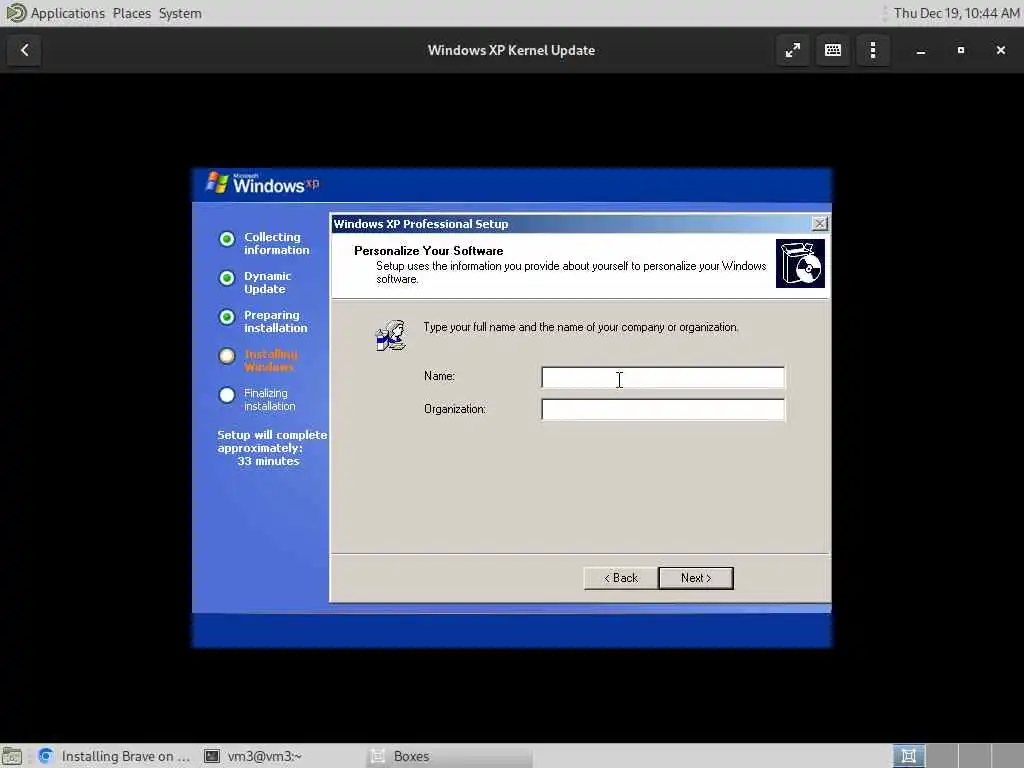Click the show desktop icon in panel

[x=12, y=756]
